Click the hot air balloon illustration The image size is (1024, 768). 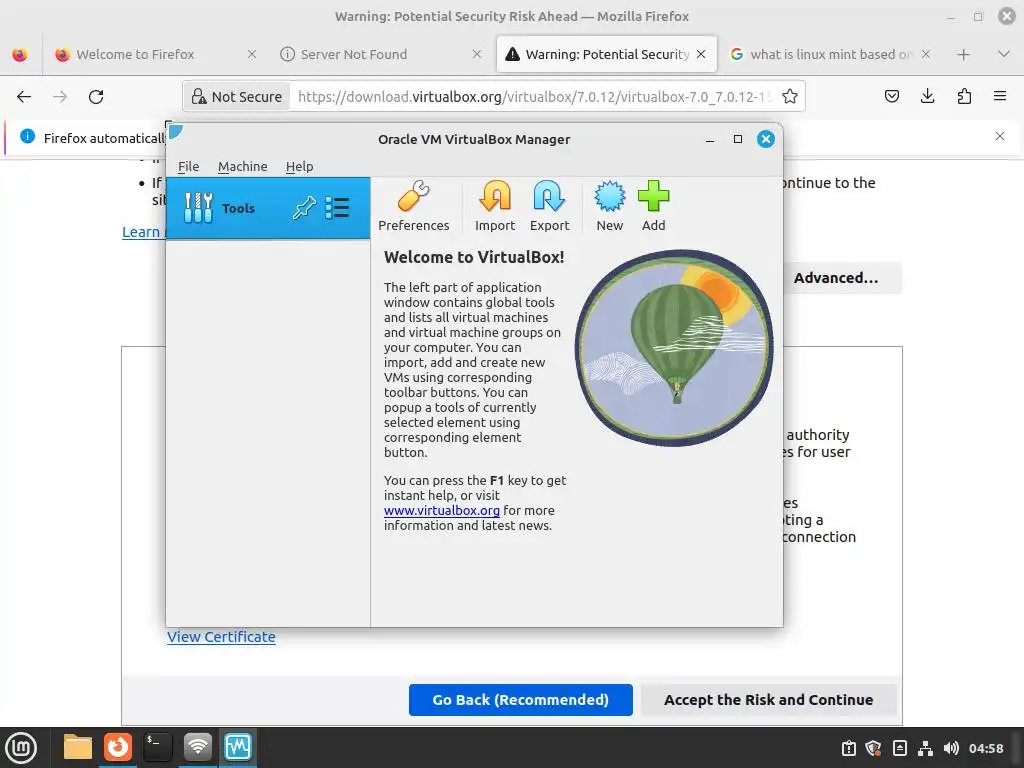[673, 348]
